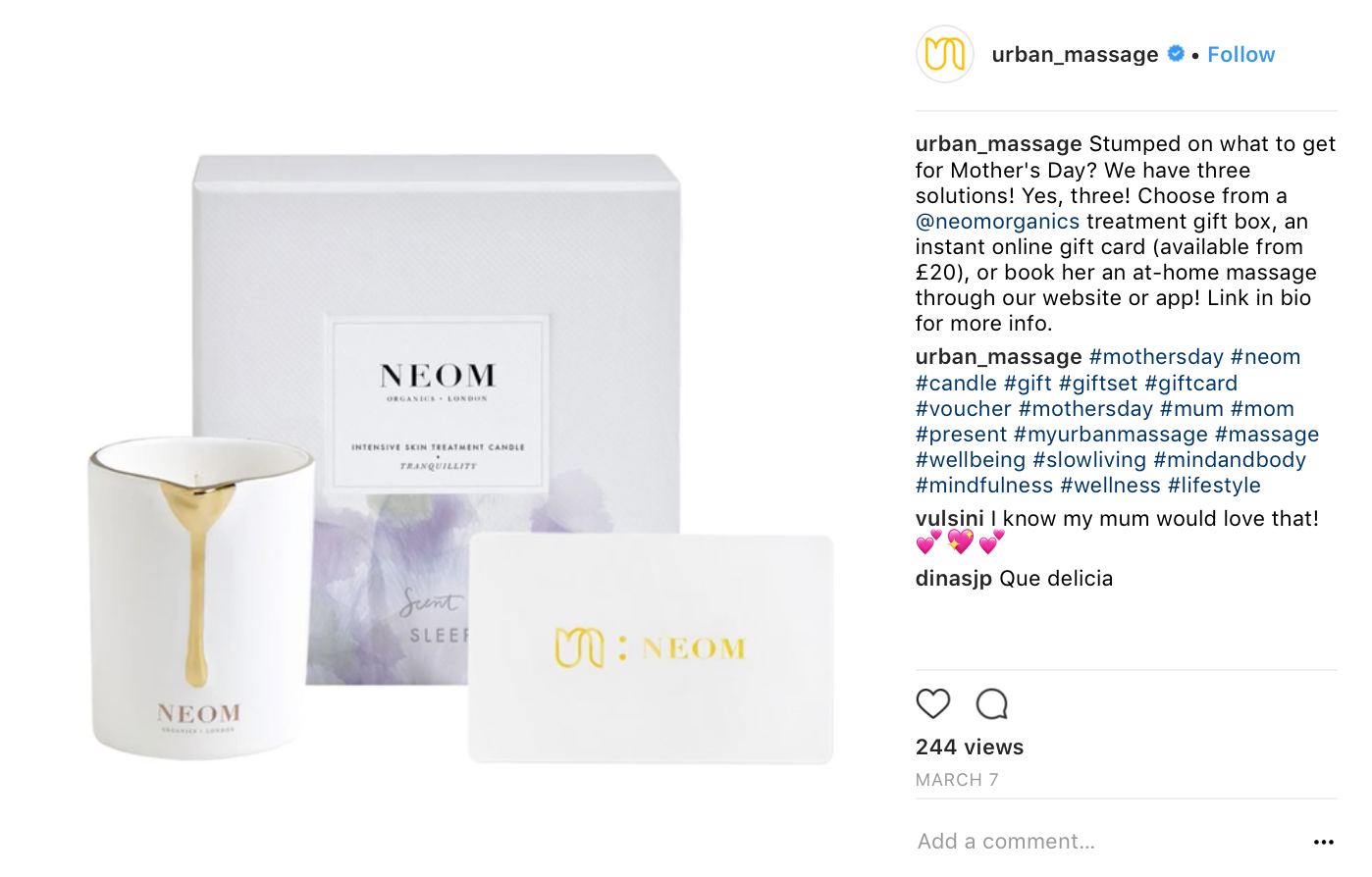
Task: Open the three-dot more options menu
Action: point(1324,842)
